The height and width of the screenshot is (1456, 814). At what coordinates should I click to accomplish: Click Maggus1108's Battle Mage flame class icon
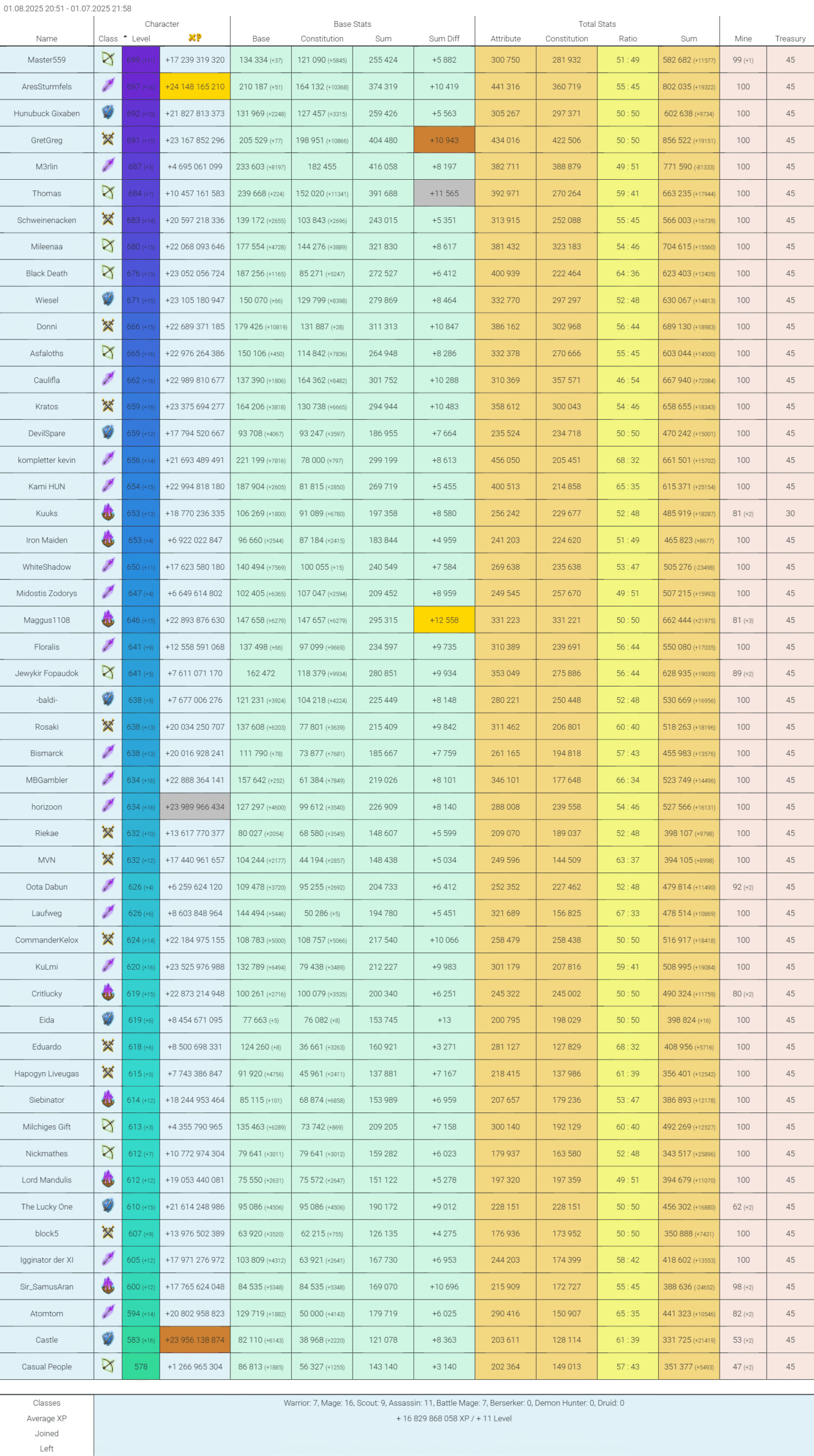(x=108, y=619)
